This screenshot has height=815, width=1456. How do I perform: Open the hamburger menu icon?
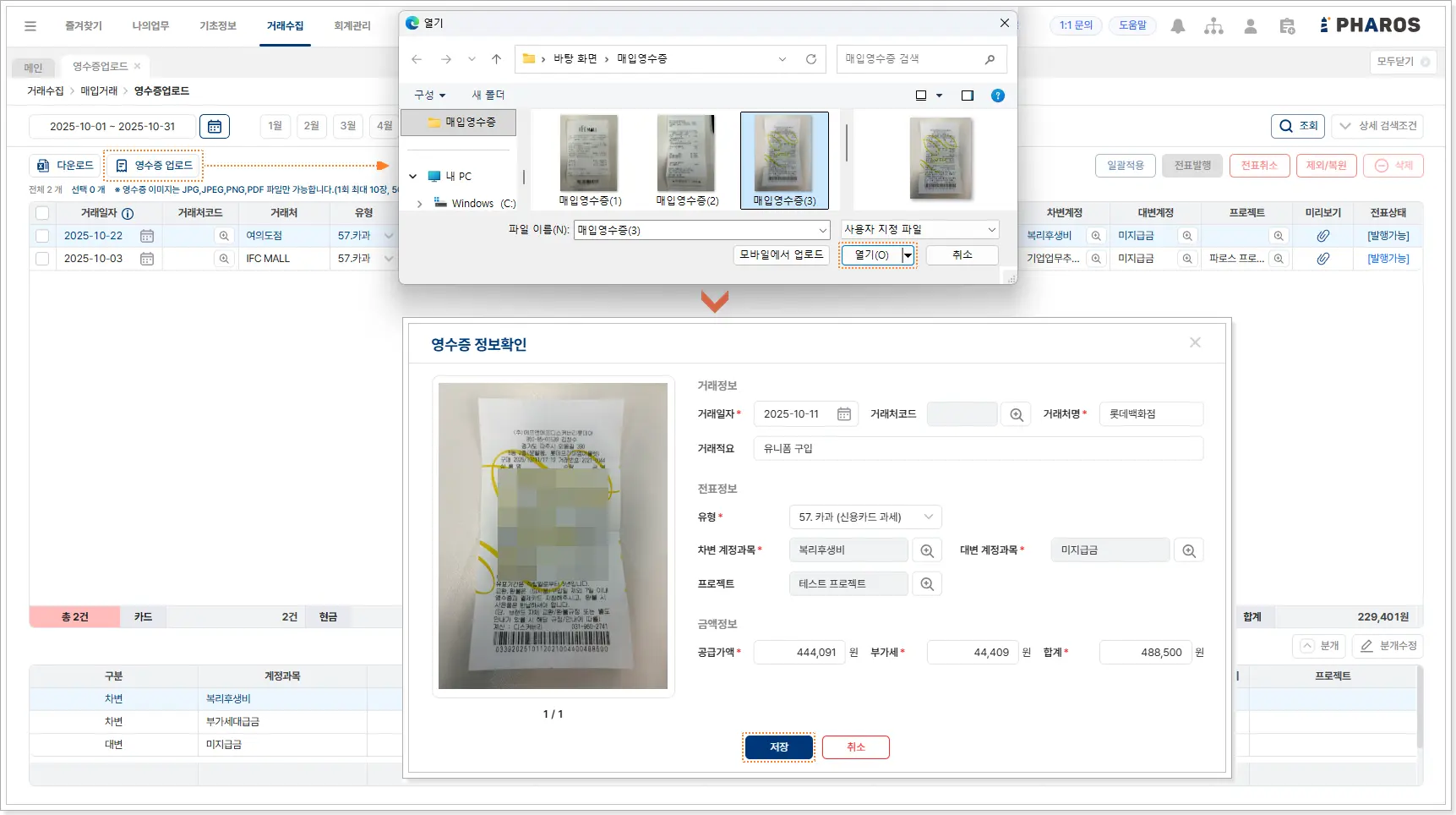click(x=30, y=26)
